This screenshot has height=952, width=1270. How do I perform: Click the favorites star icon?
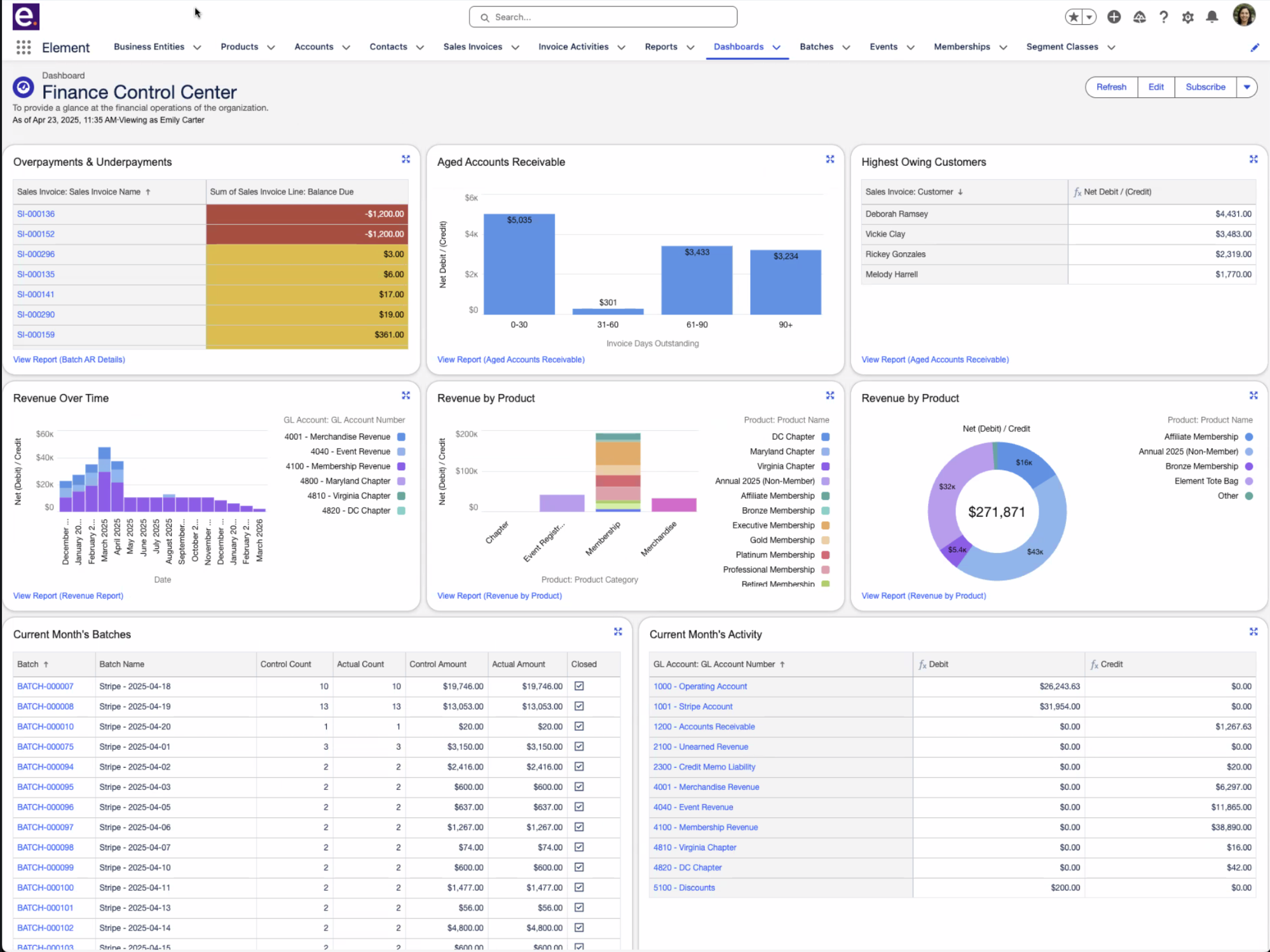pos(1074,17)
